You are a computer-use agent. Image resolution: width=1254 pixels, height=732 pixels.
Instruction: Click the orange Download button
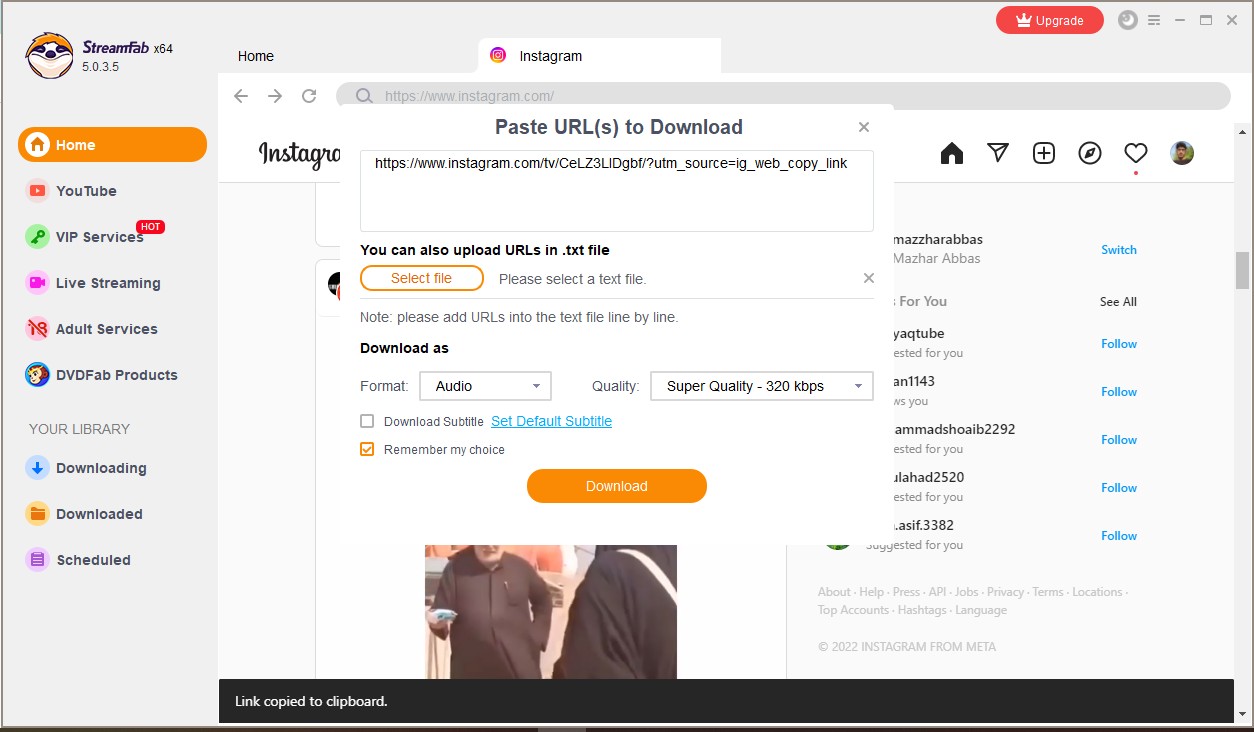pyautogui.click(x=617, y=486)
